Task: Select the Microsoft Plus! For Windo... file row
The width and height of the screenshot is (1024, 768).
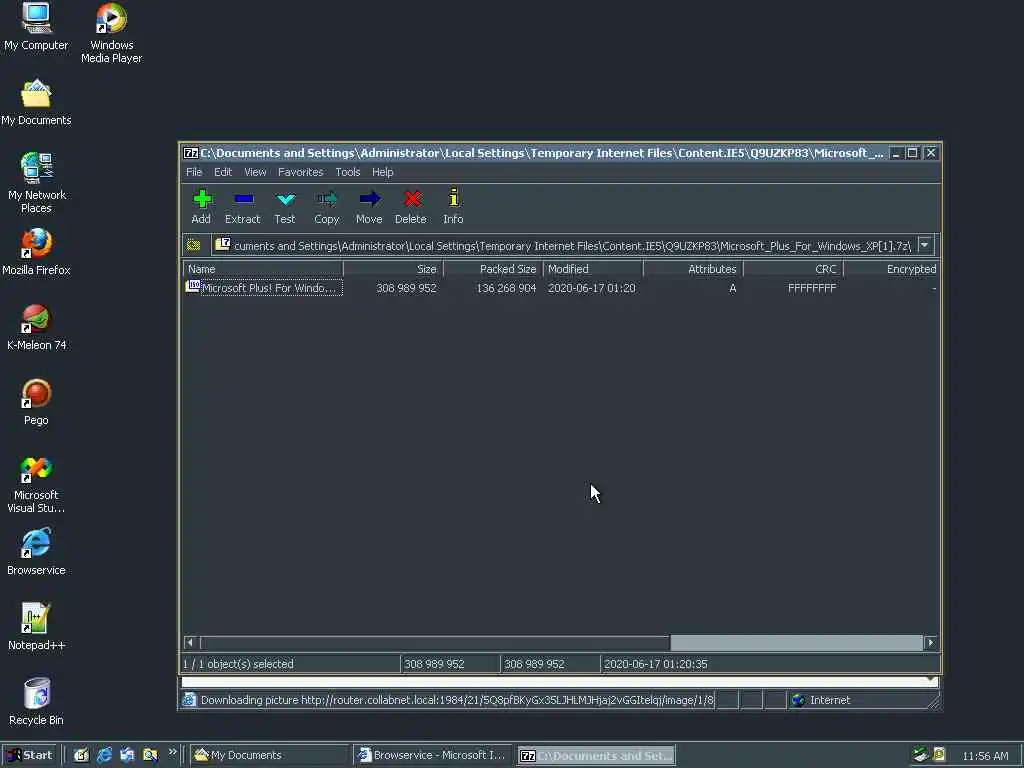Action: tap(562, 288)
